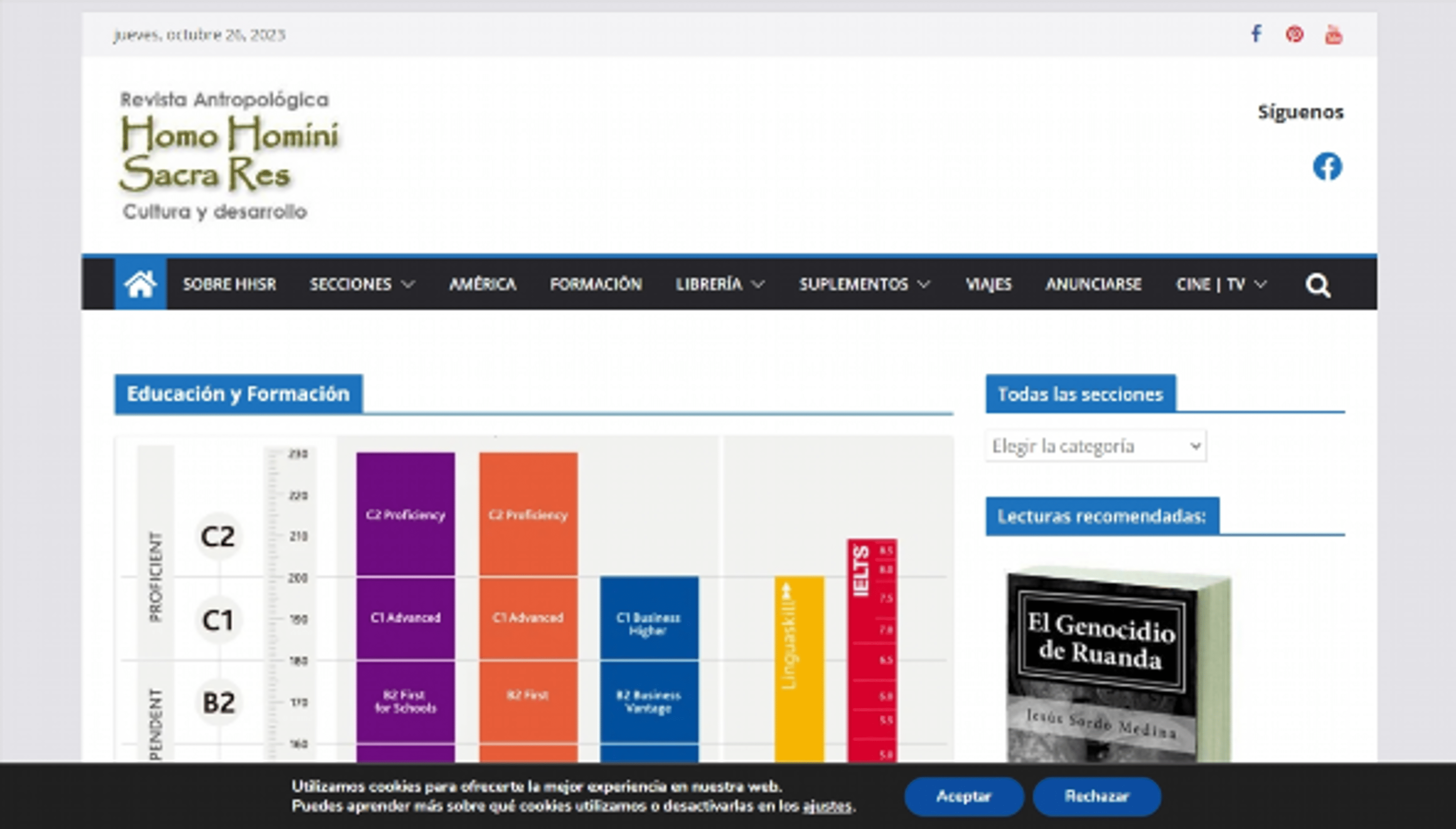The image size is (1456, 829).
Task: Expand the Secciones menu chevron
Action: (408, 284)
